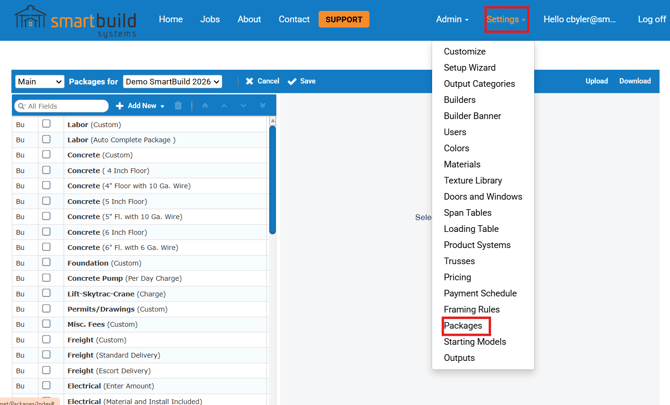Select Builders menu entry
The height and width of the screenshot is (405, 670).
pyautogui.click(x=459, y=100)
